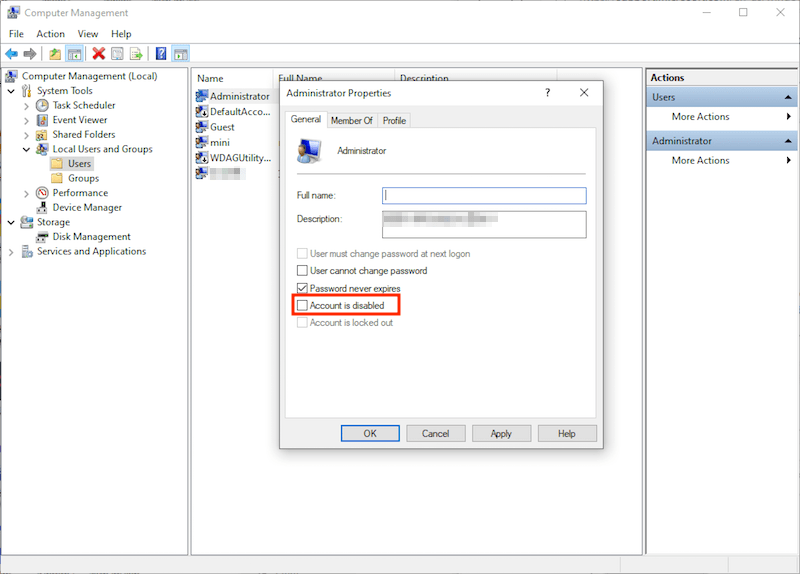
Task: Expand Services and Applications node
Action: [11, 252]
